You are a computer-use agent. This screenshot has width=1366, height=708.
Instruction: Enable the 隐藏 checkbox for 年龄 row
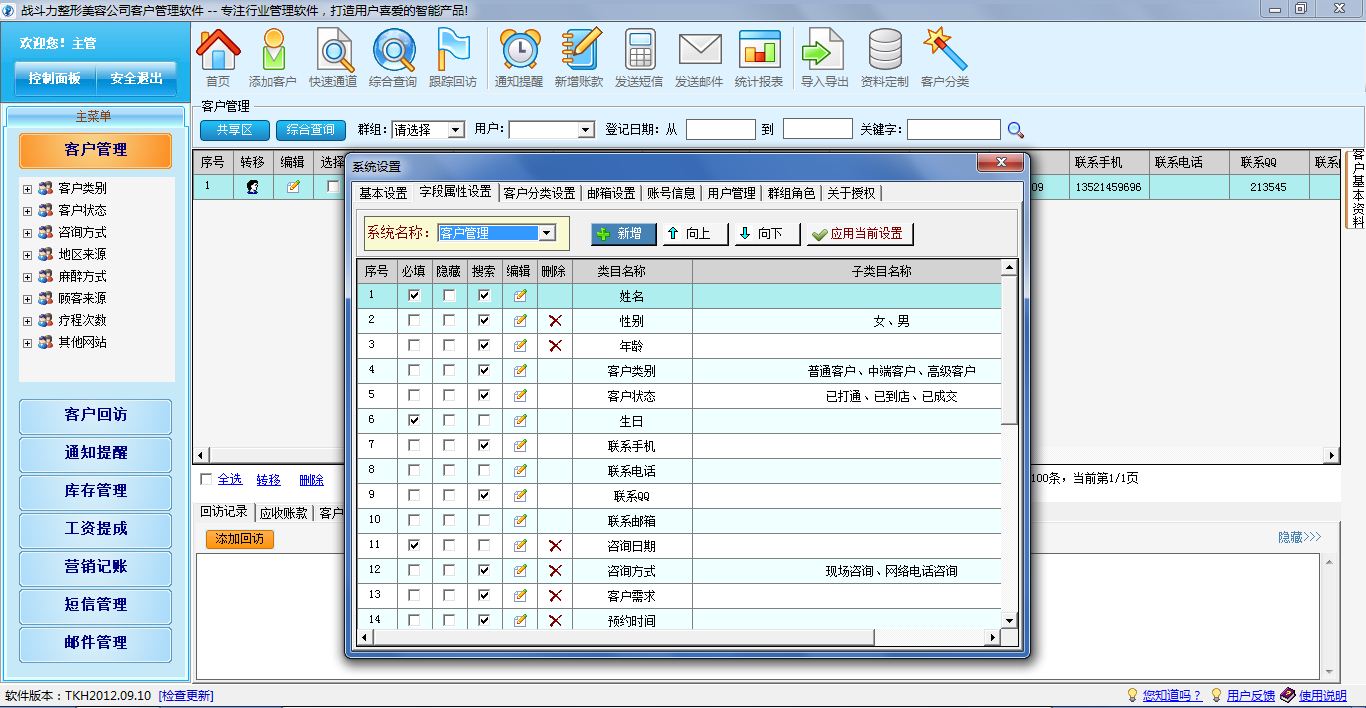[449, 346]
